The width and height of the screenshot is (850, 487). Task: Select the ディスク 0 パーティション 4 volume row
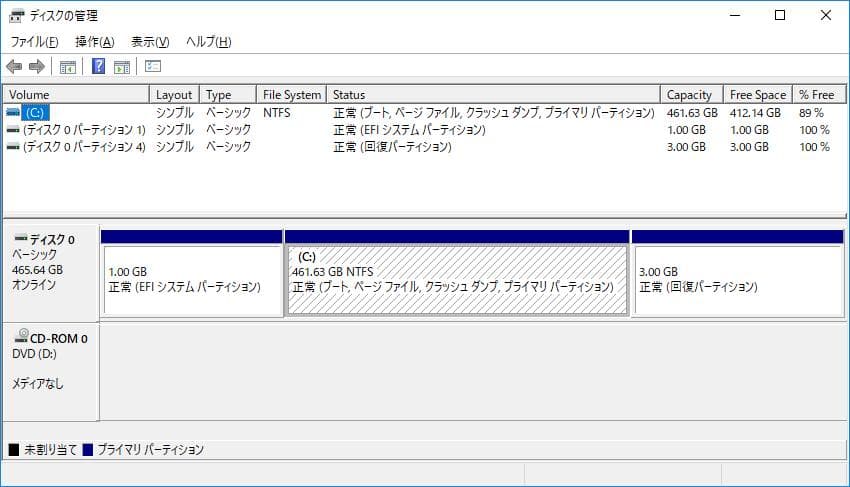tap(85, 146)
